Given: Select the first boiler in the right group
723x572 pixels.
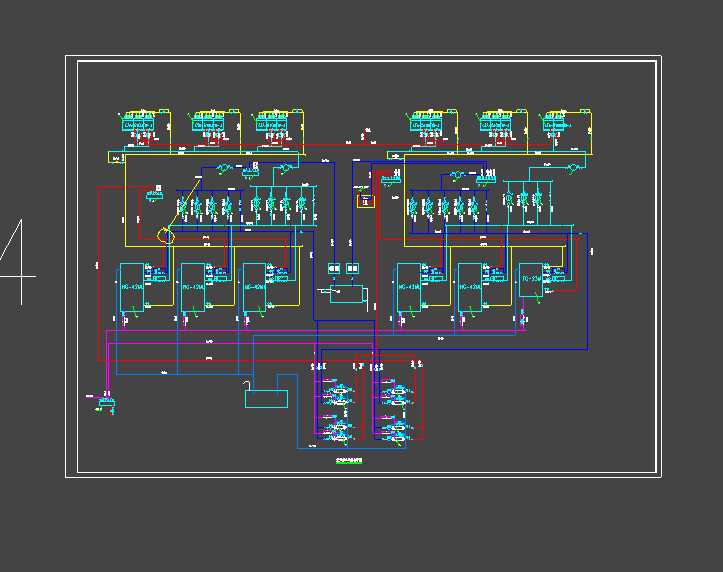Looking at the screenshot, I should pos(408,287).
